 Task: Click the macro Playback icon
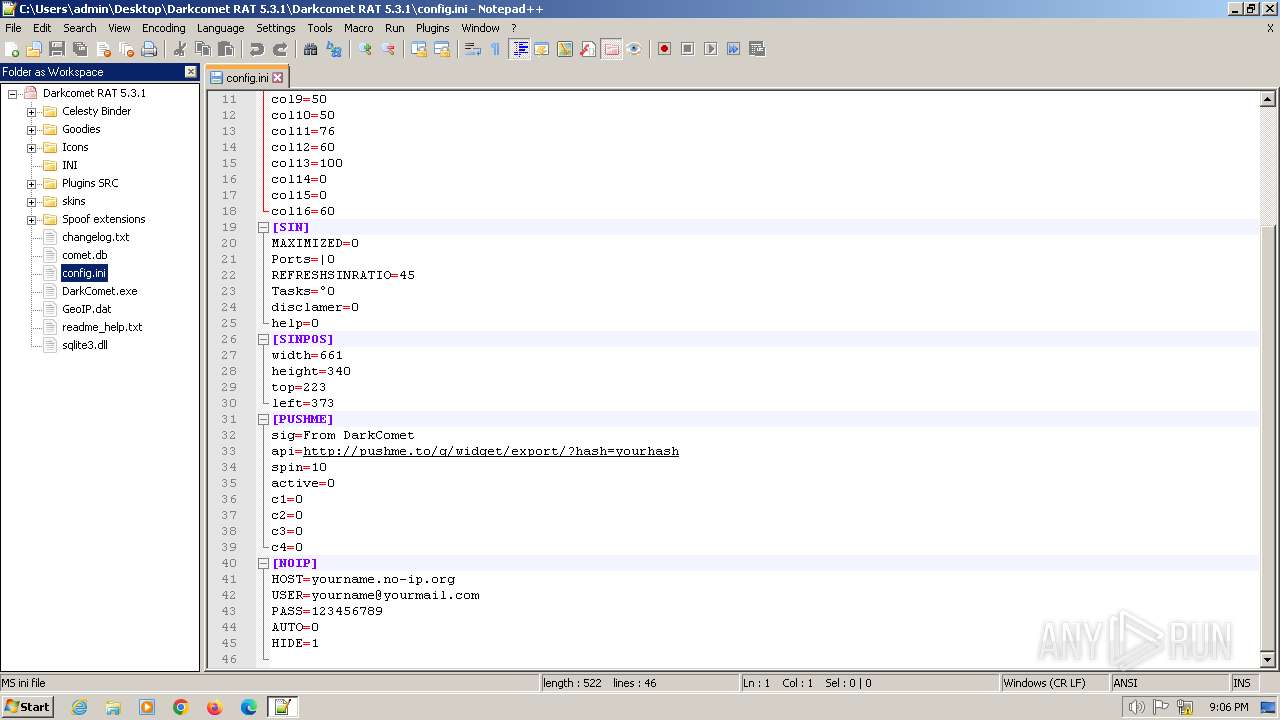(x=710, y=49)
